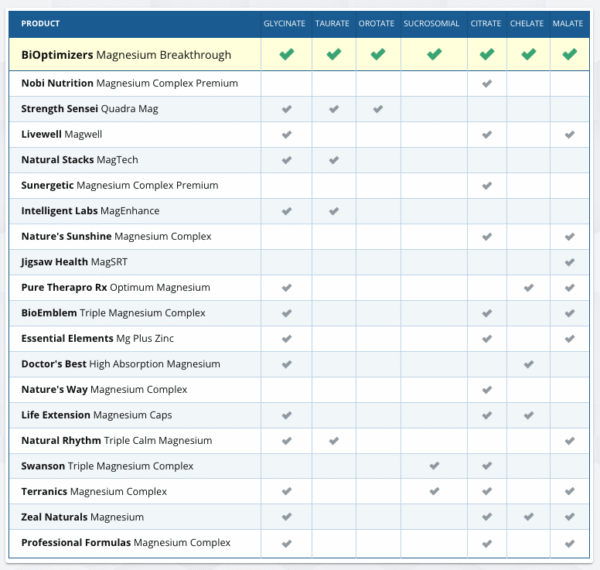
Task: Select Livewell Magwell product name
Action: [x=62, y=134]
